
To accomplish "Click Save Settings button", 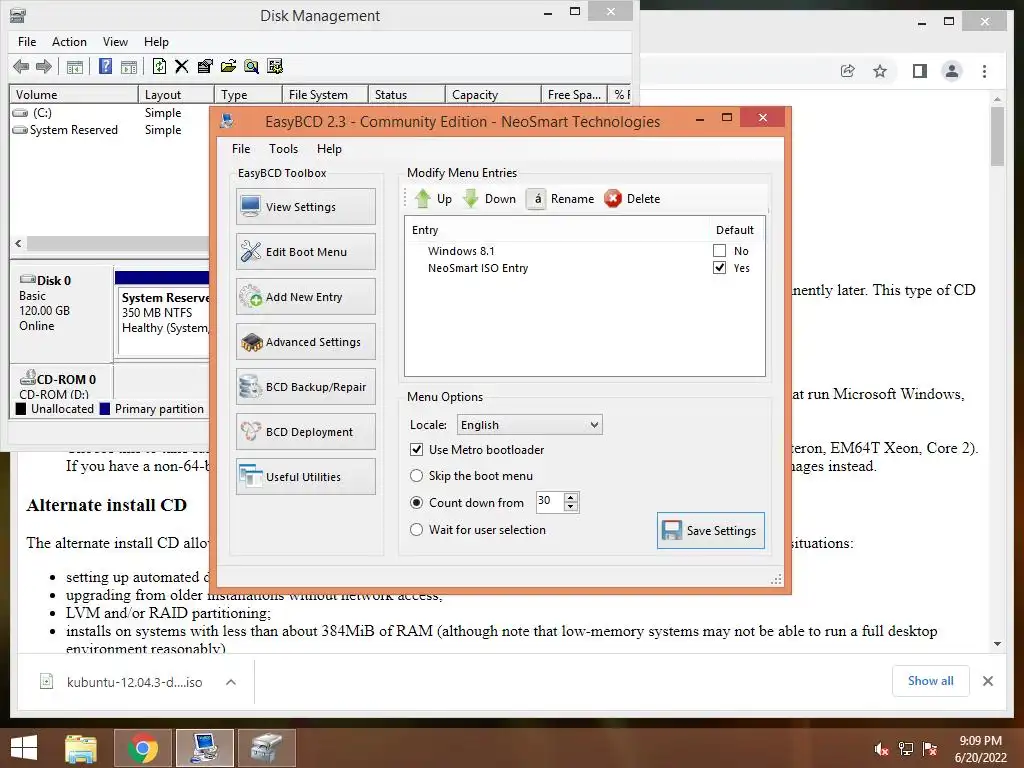I will (711, 530).
